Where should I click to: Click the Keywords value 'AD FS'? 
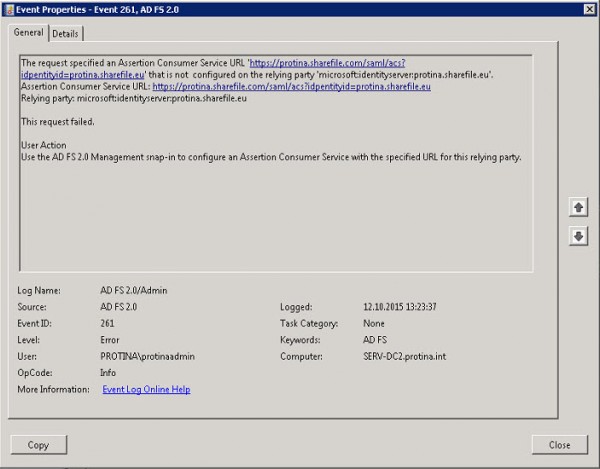pos(375,340)
